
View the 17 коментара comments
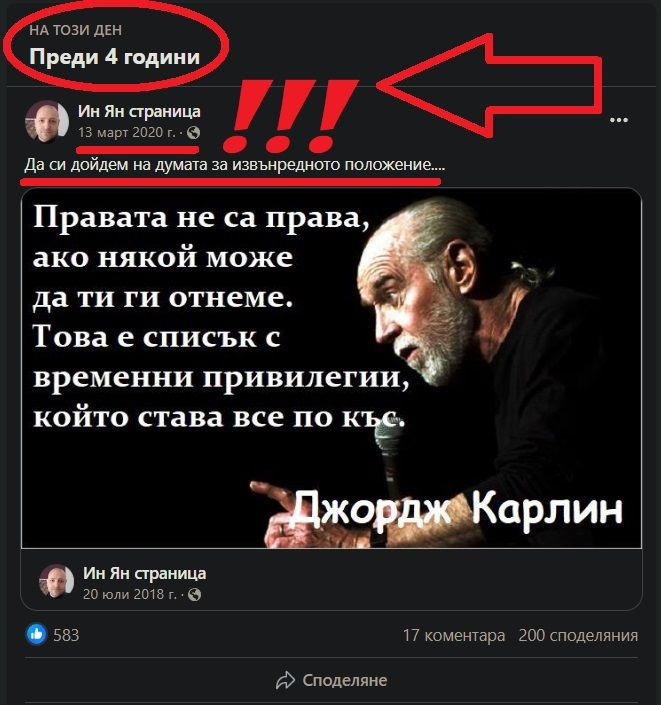click(454, 635)
